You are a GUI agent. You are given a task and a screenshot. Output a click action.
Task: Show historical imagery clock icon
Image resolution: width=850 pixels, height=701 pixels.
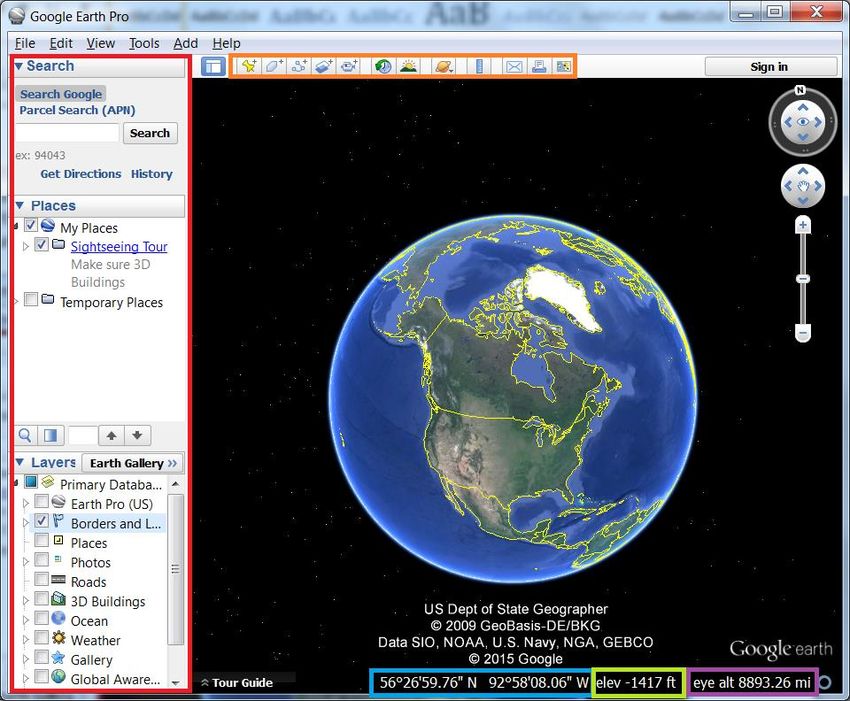[383, 66]
